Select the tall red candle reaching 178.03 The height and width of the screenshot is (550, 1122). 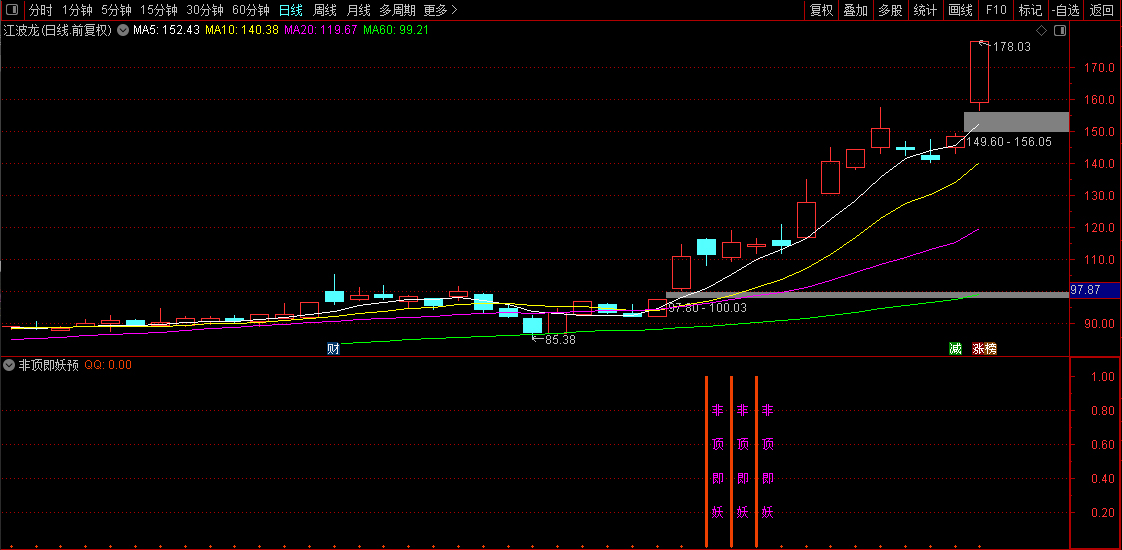(980, 72)
